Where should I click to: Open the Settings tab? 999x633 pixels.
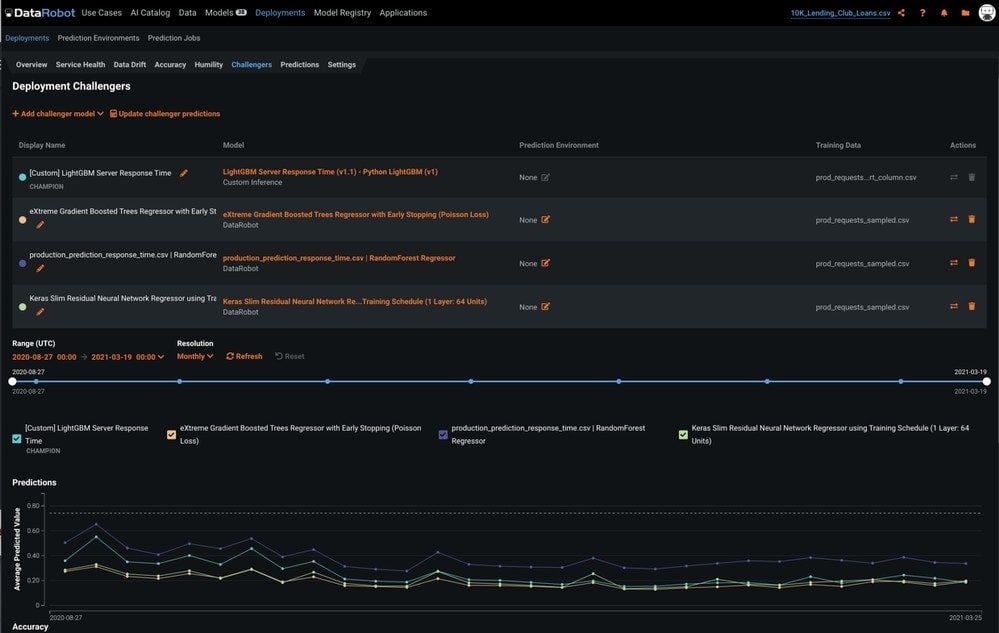(x=341, y=65)
